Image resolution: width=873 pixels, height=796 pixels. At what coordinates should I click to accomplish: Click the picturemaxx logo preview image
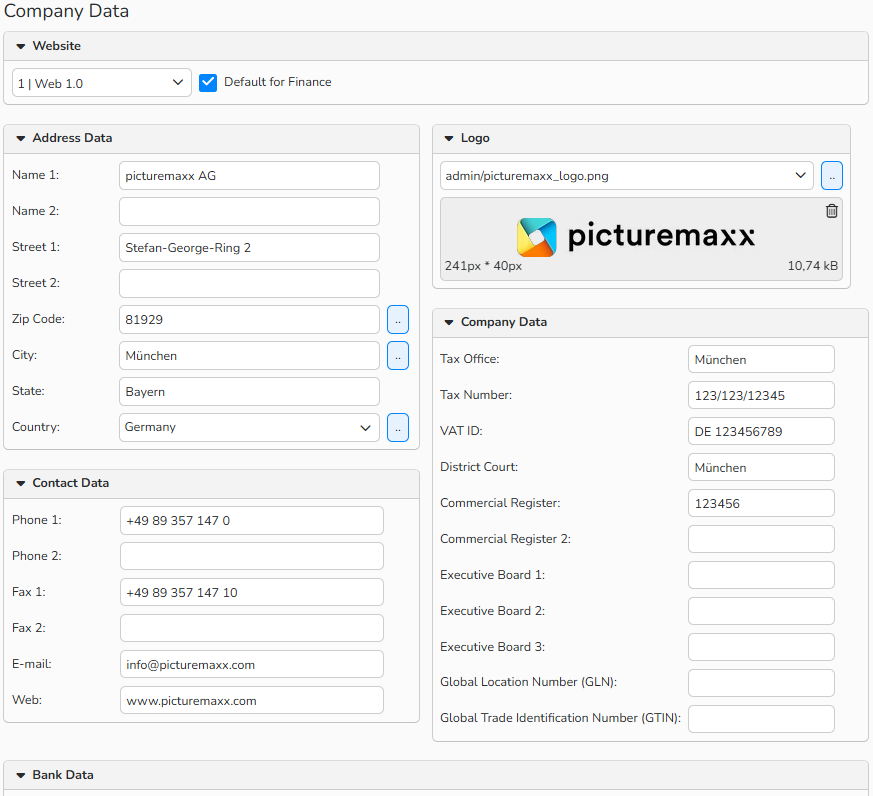636,237
